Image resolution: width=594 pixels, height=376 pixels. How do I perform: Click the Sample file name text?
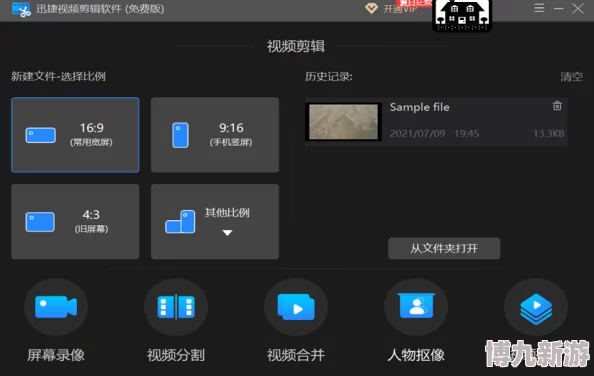coord(420,107)
